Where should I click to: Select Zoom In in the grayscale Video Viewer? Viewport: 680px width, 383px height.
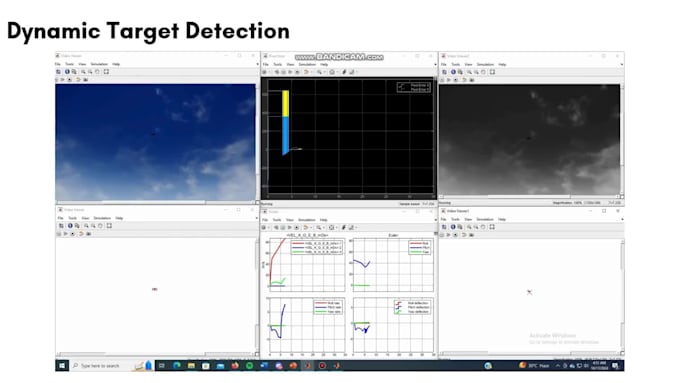pyautogui.click(x=469, y=72)
